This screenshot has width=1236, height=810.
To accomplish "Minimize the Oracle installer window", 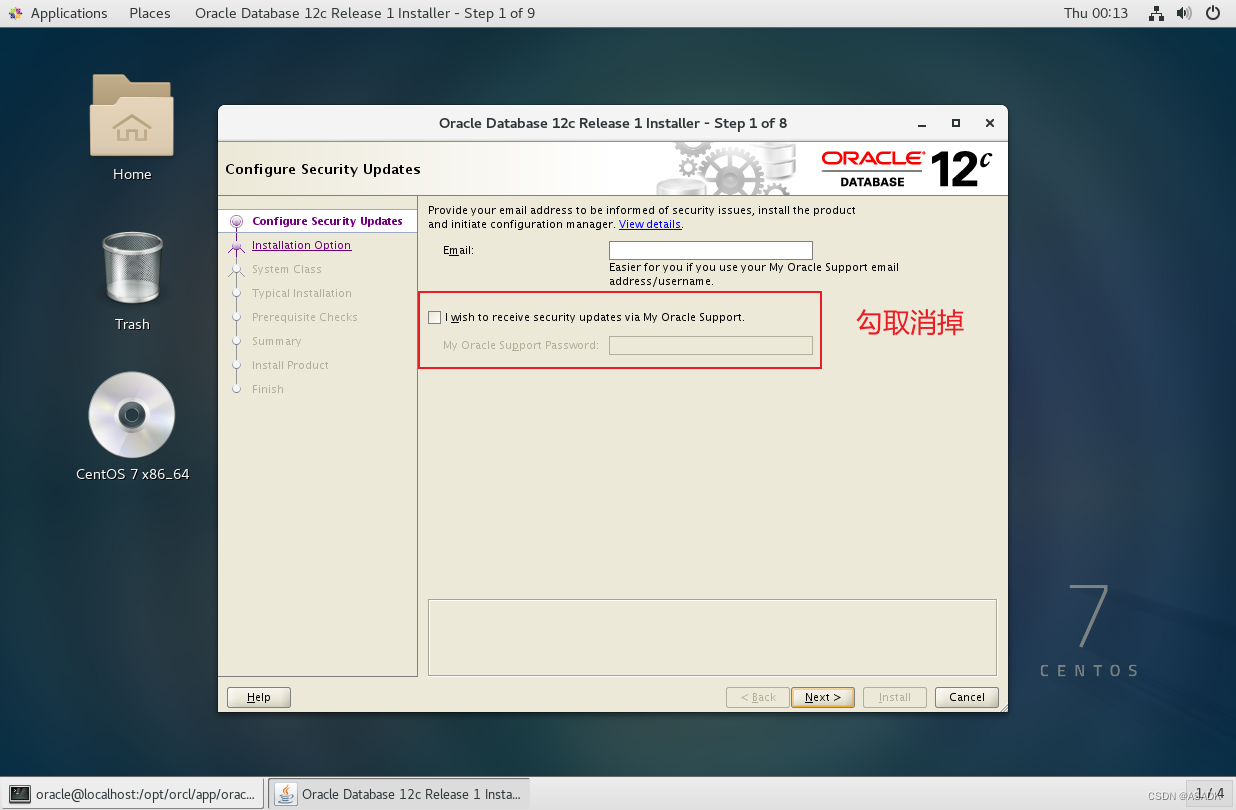I will point(921,123).
